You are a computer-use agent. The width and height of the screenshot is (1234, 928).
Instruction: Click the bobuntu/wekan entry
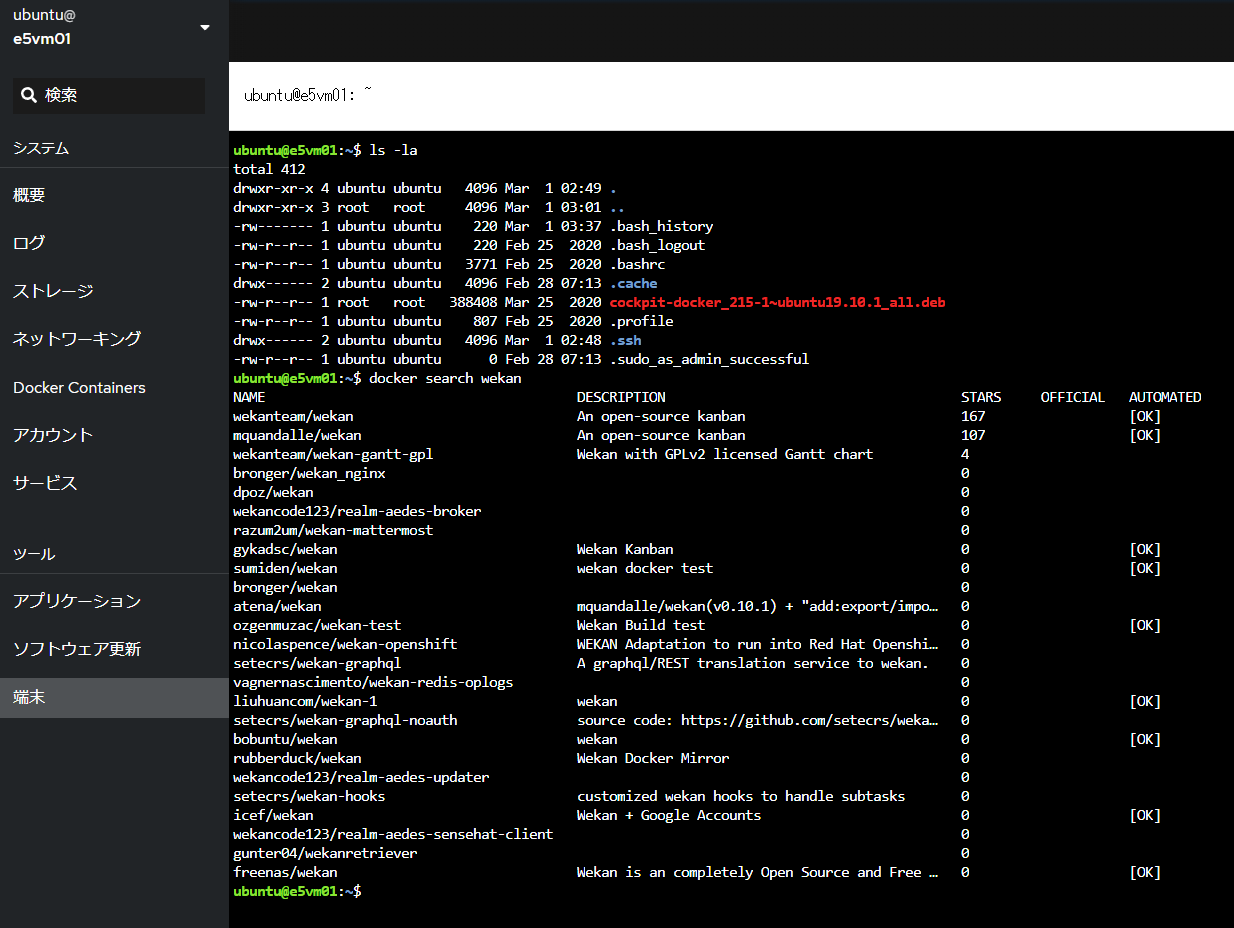pos(285,739)
